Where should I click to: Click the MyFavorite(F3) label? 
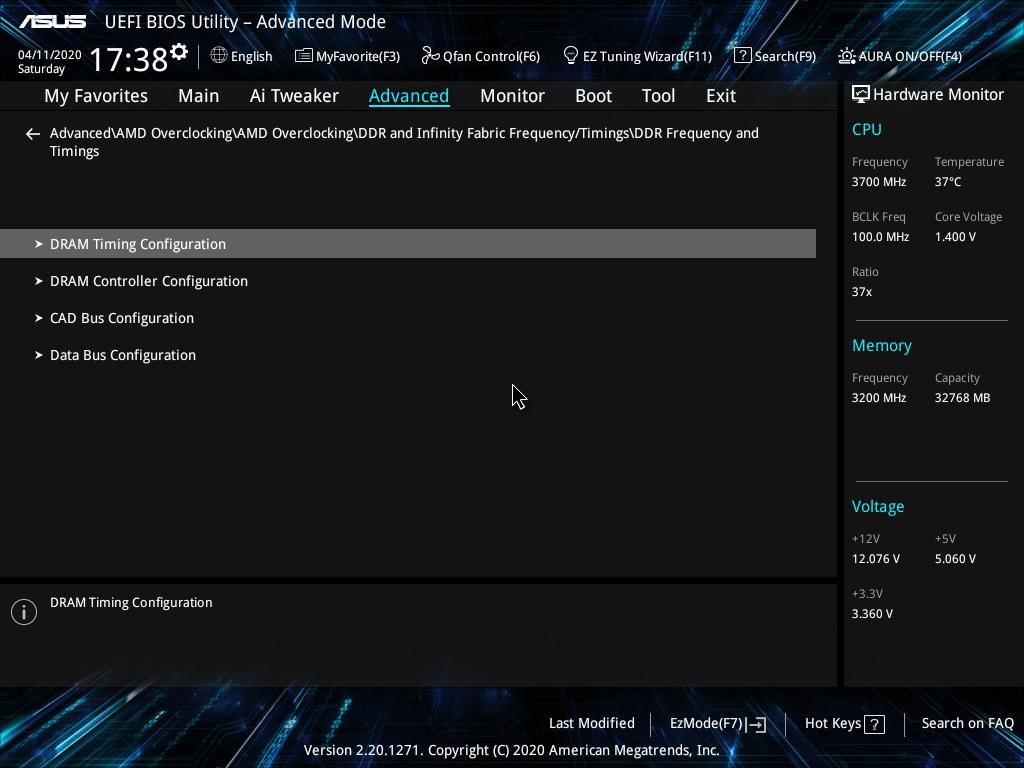click(358, 57)
